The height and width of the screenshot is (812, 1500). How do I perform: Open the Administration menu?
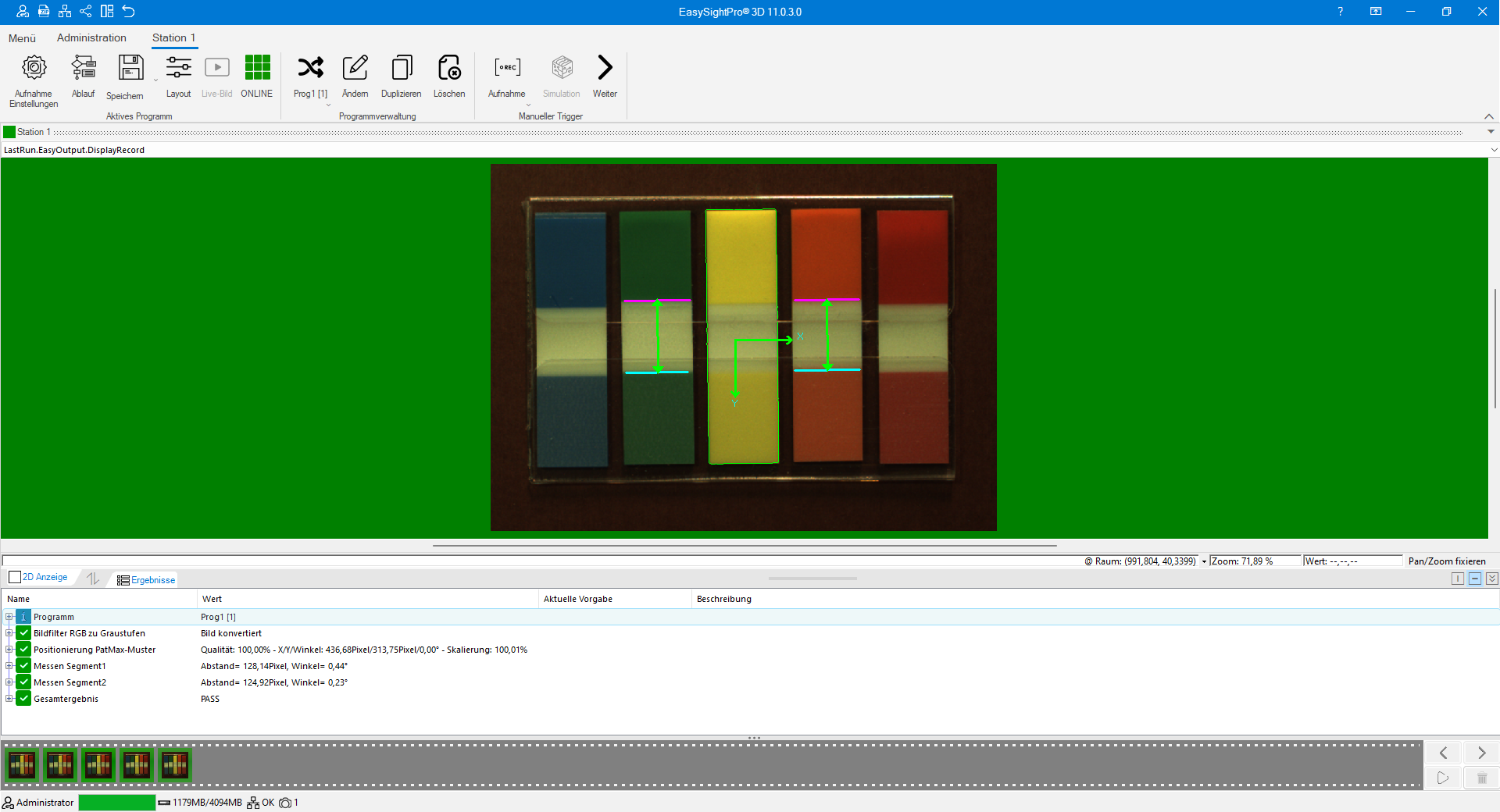[x=91, y=37]
